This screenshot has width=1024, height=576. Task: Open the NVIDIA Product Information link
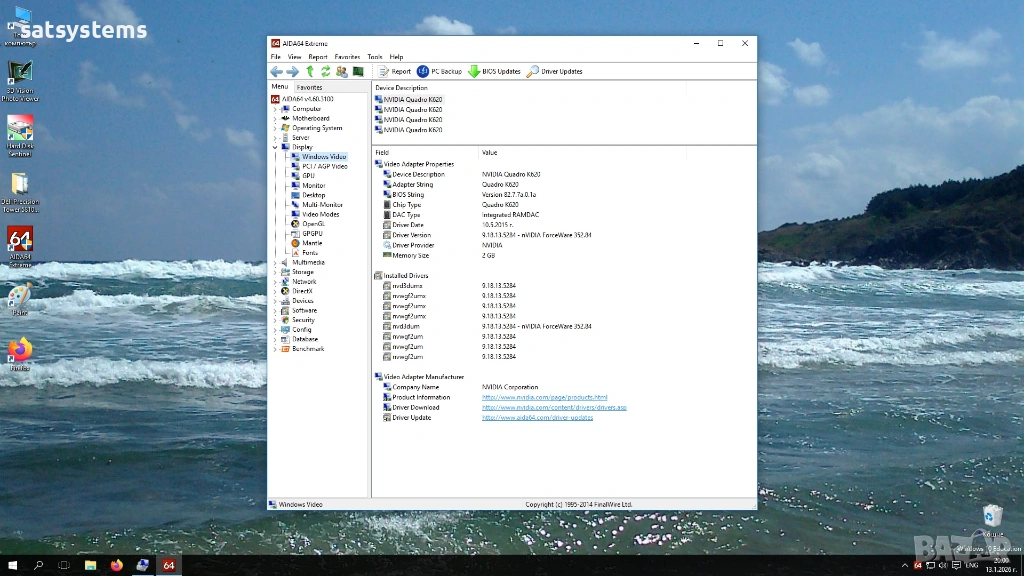pos(544,397)
